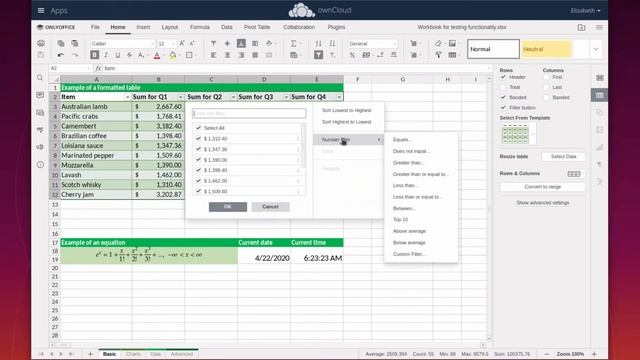
Task: Click Convert to range button
Action: (542, 187)
